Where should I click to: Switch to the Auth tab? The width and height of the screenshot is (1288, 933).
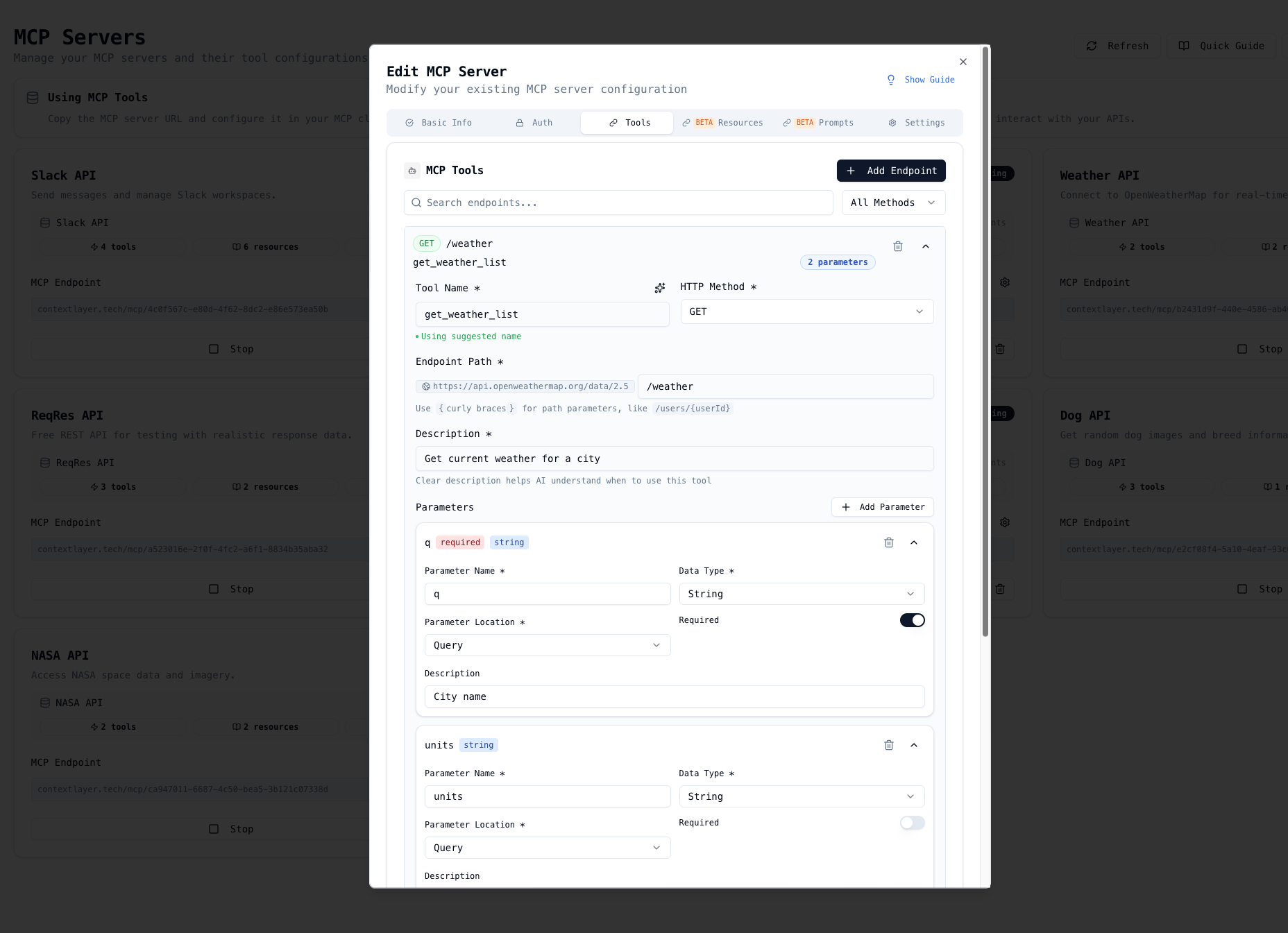(x=534, y=123)
